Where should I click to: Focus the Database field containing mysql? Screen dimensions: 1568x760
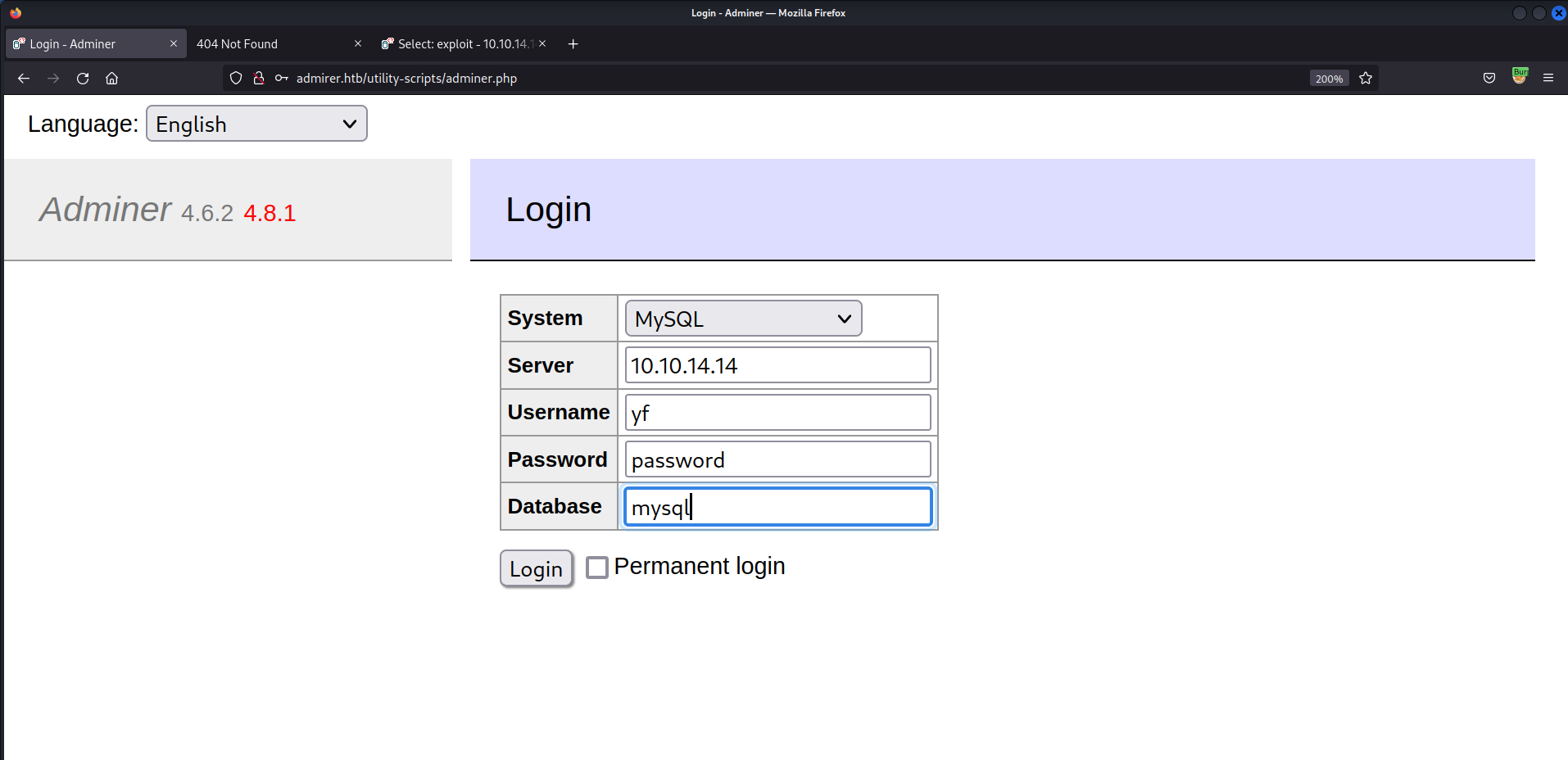(x=777, y=507)
